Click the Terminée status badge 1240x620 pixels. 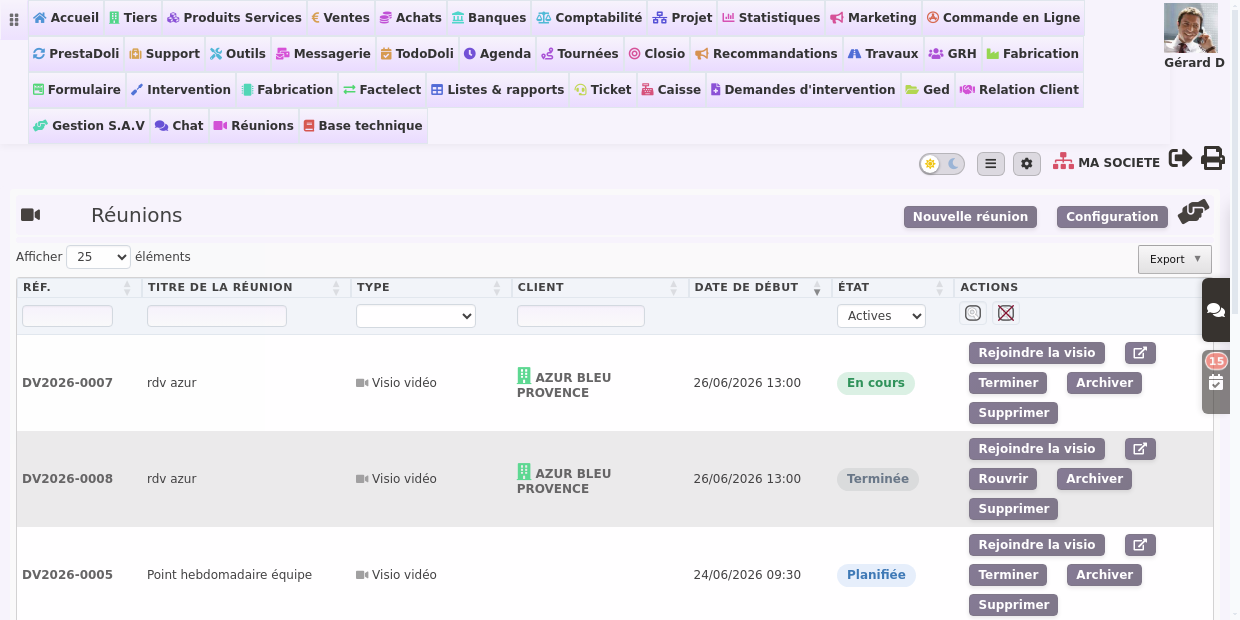click(877, 479)
